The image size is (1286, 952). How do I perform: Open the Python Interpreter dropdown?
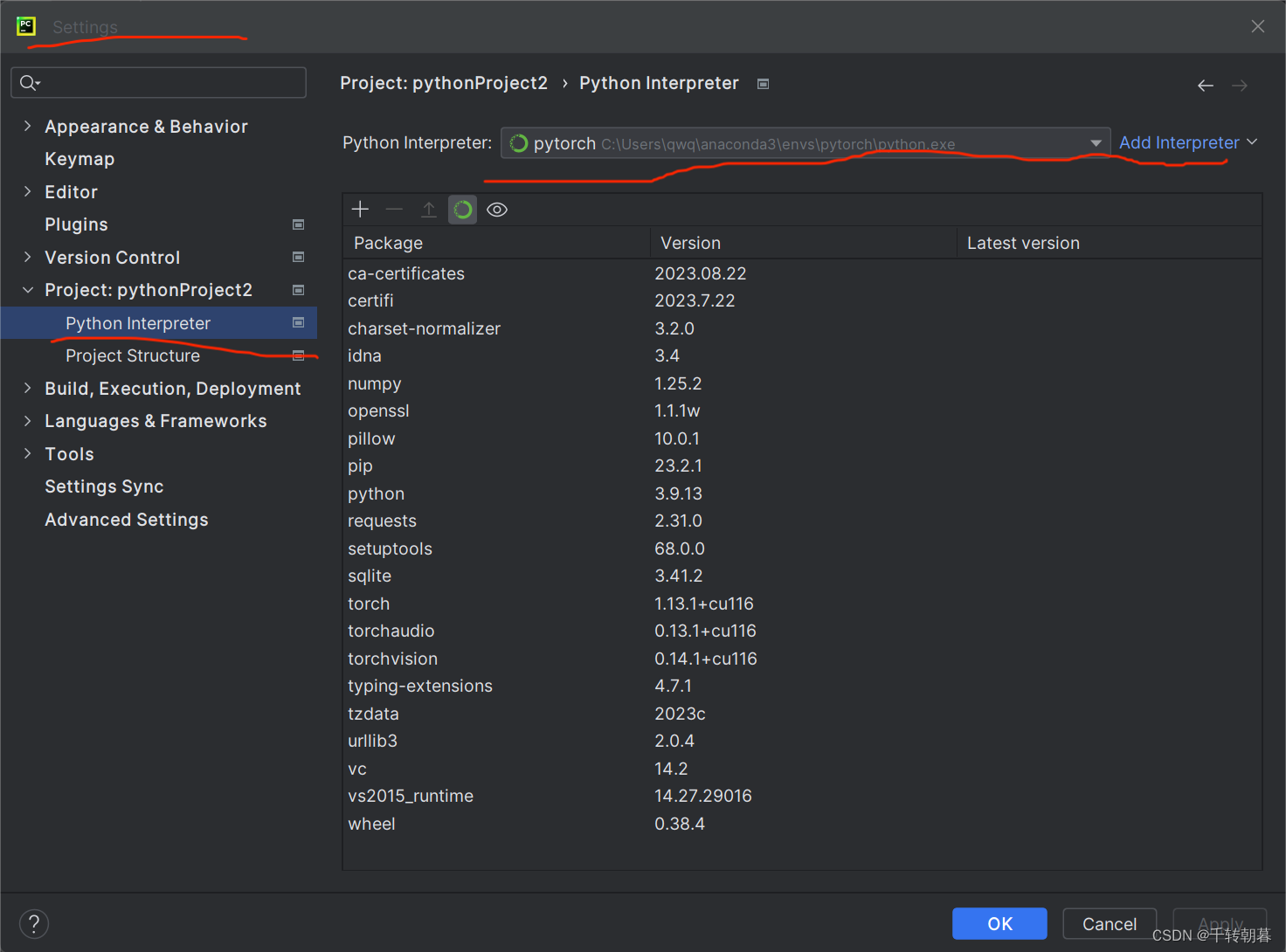coord(805,143)
